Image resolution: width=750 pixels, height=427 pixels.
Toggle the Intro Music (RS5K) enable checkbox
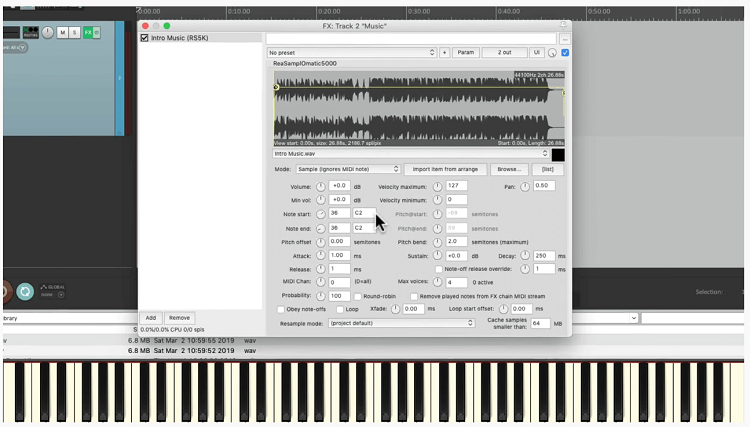click(x=144, y=38)
